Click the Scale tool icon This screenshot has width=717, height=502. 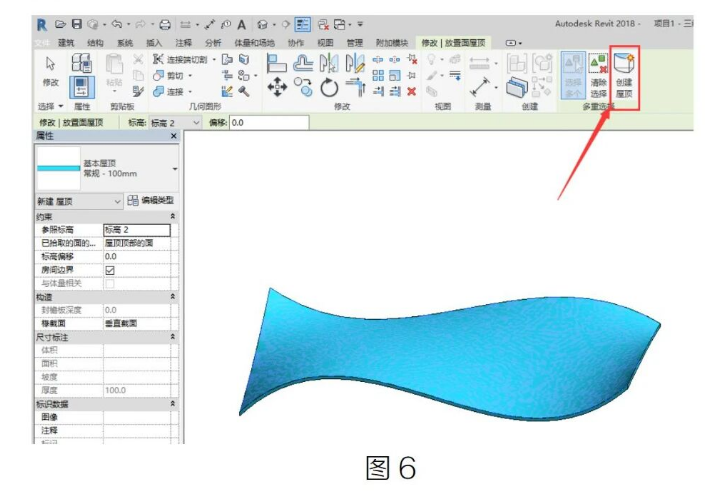click(395, 75)
